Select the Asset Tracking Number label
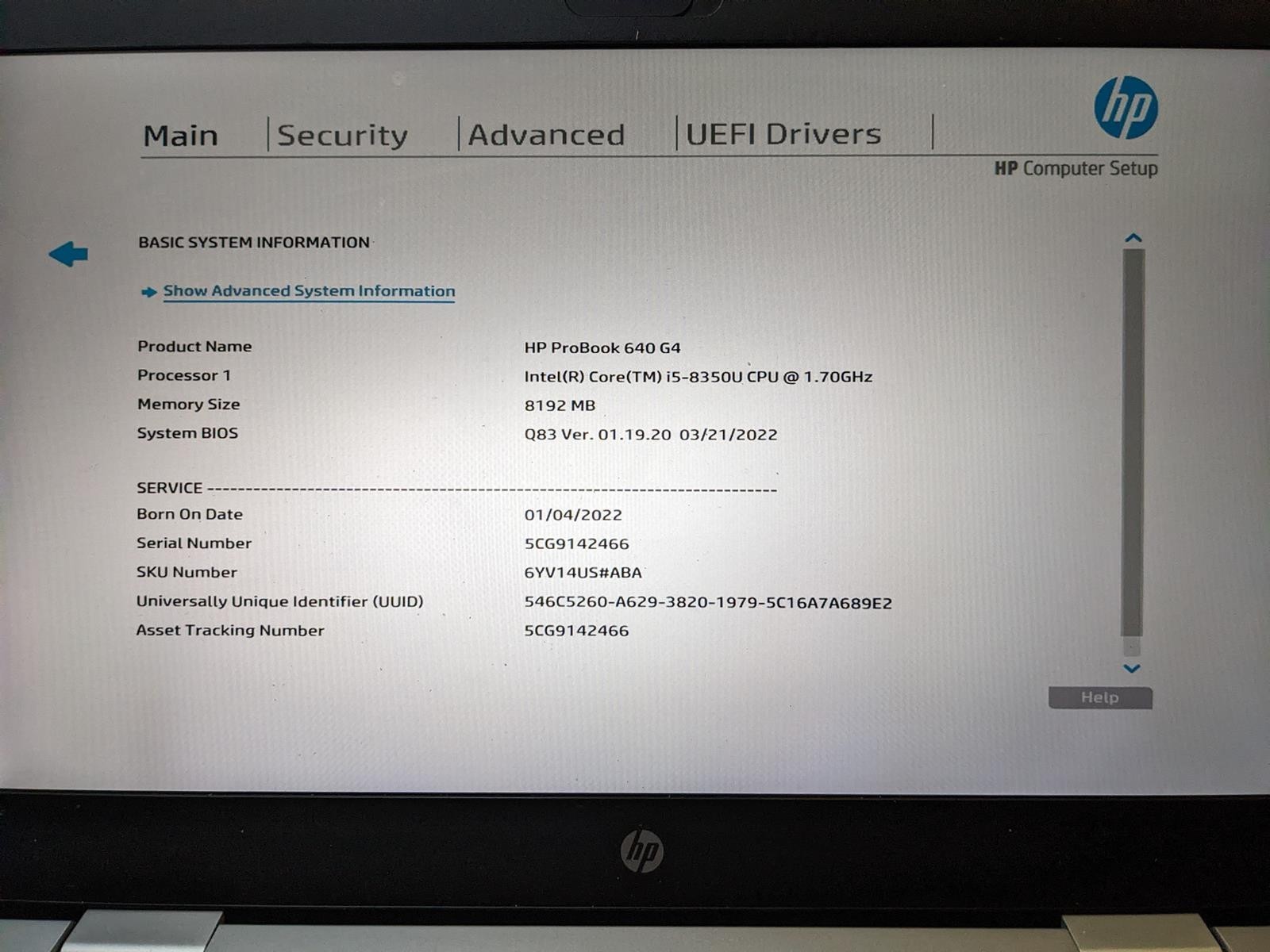Image resolution: width=1270 pixels, height=952 pixels. tap(230, 631)
